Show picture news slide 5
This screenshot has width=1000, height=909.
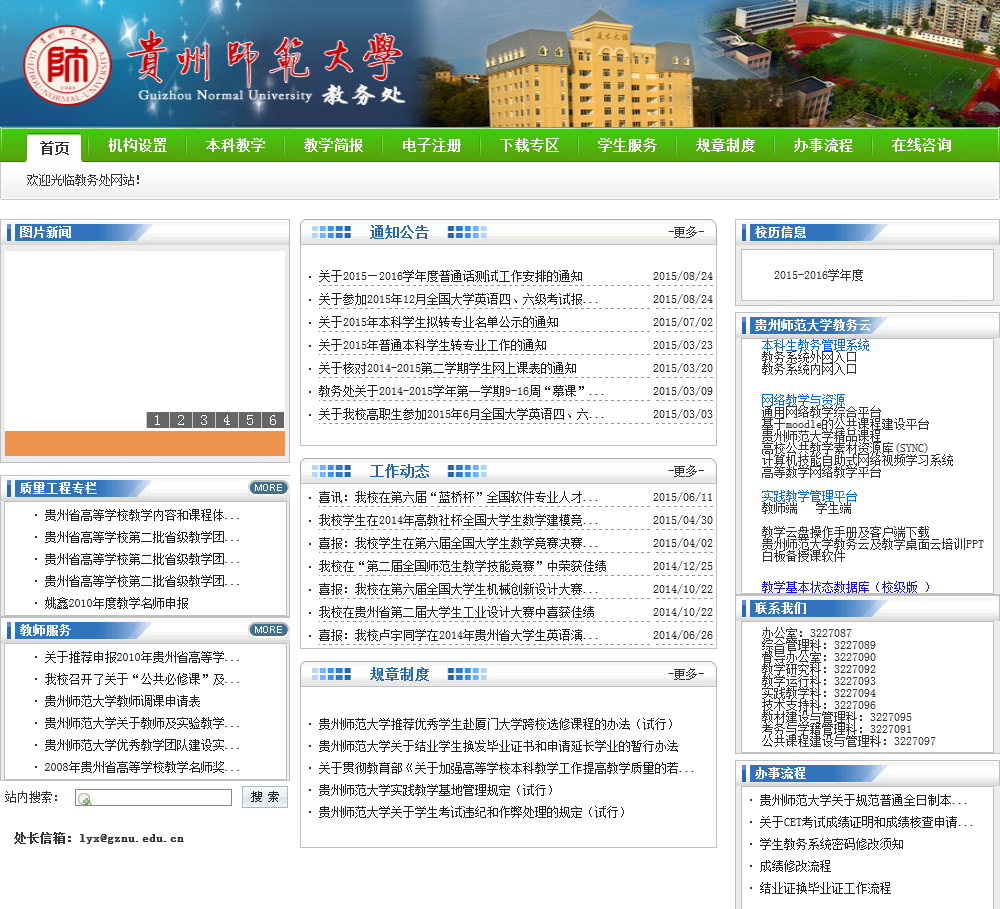tap(249, 420)
